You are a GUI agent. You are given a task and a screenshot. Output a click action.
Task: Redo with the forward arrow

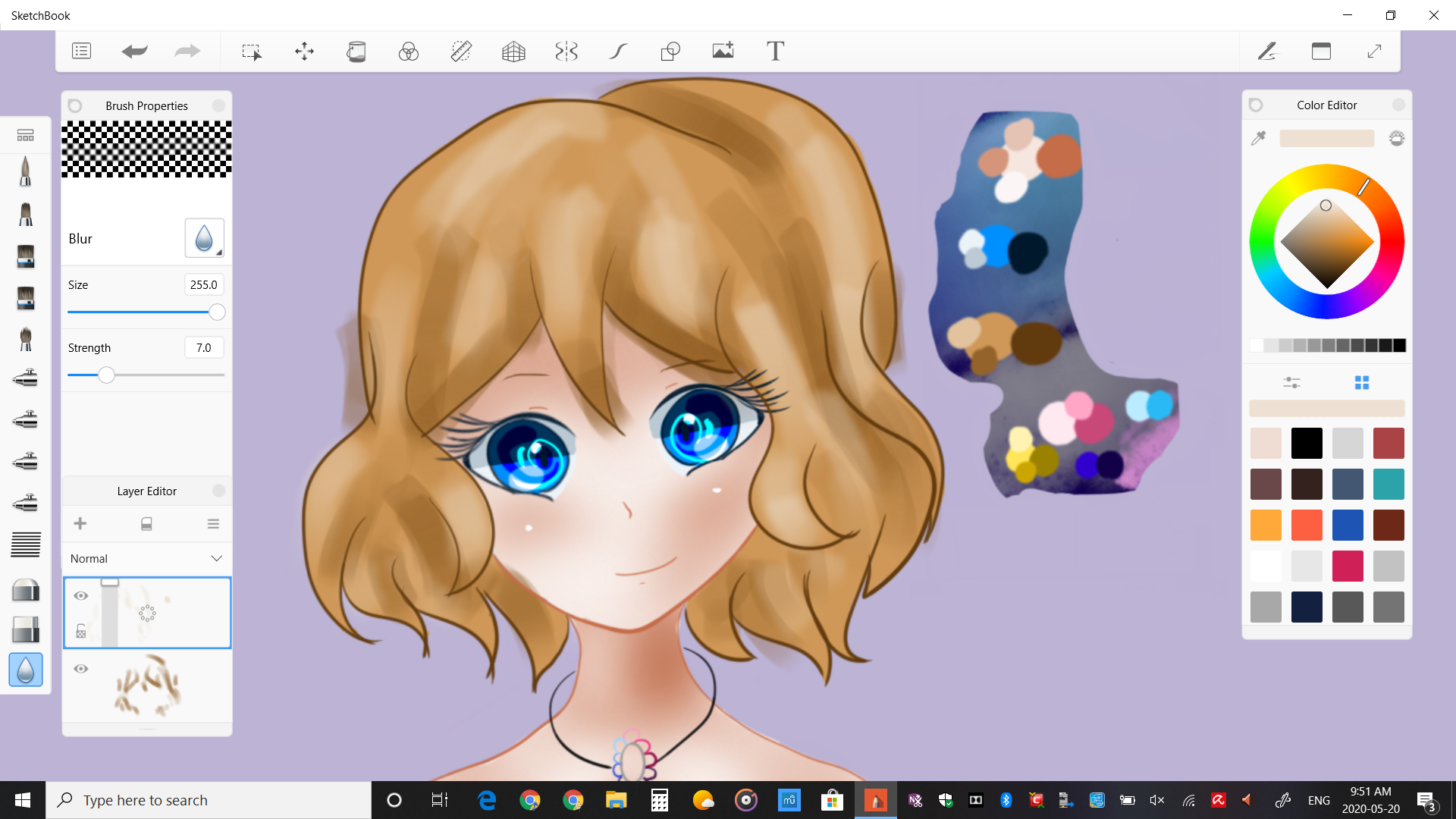click(x=187, y=51)
